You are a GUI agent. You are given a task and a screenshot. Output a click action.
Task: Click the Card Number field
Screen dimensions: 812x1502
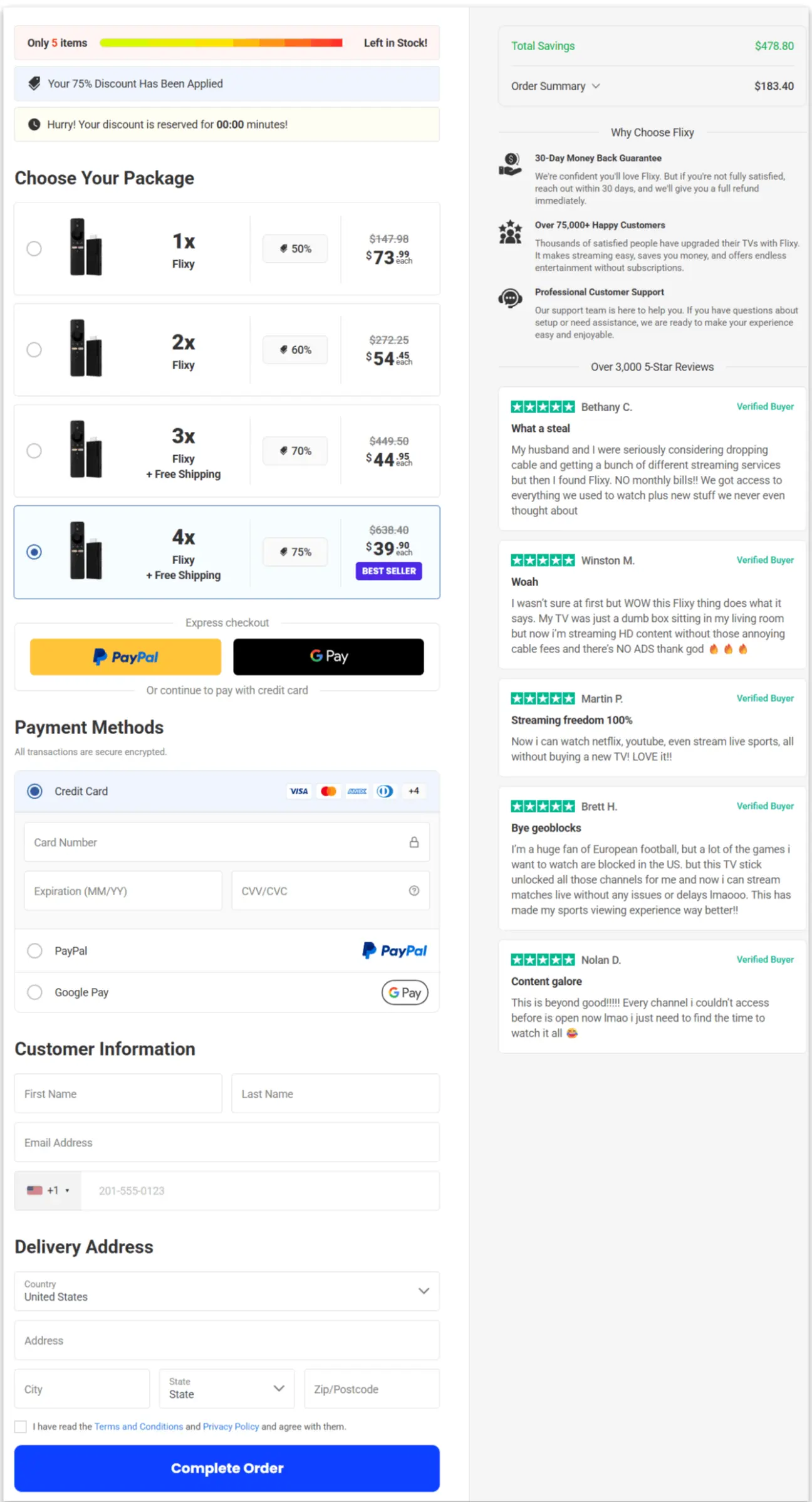(227, 842)
